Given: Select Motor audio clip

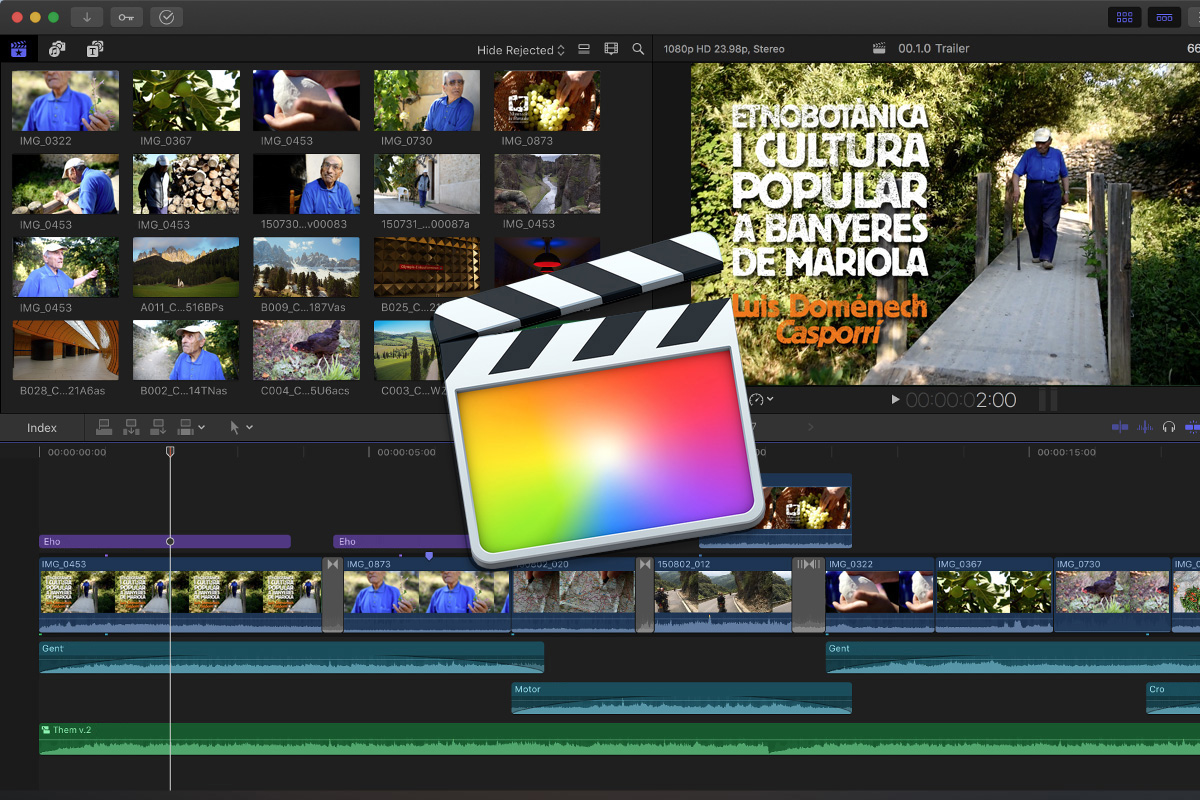Looking at the screenshot, I should pyautogui.click(x=681, y=698).
